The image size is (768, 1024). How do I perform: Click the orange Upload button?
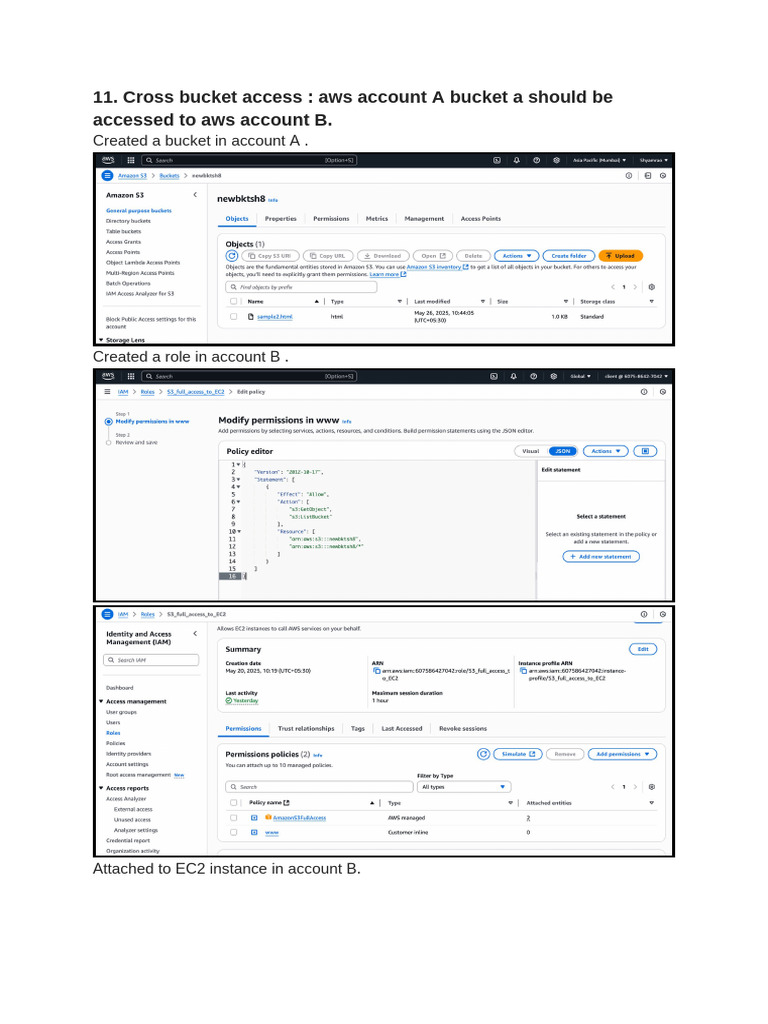point(620,256)
